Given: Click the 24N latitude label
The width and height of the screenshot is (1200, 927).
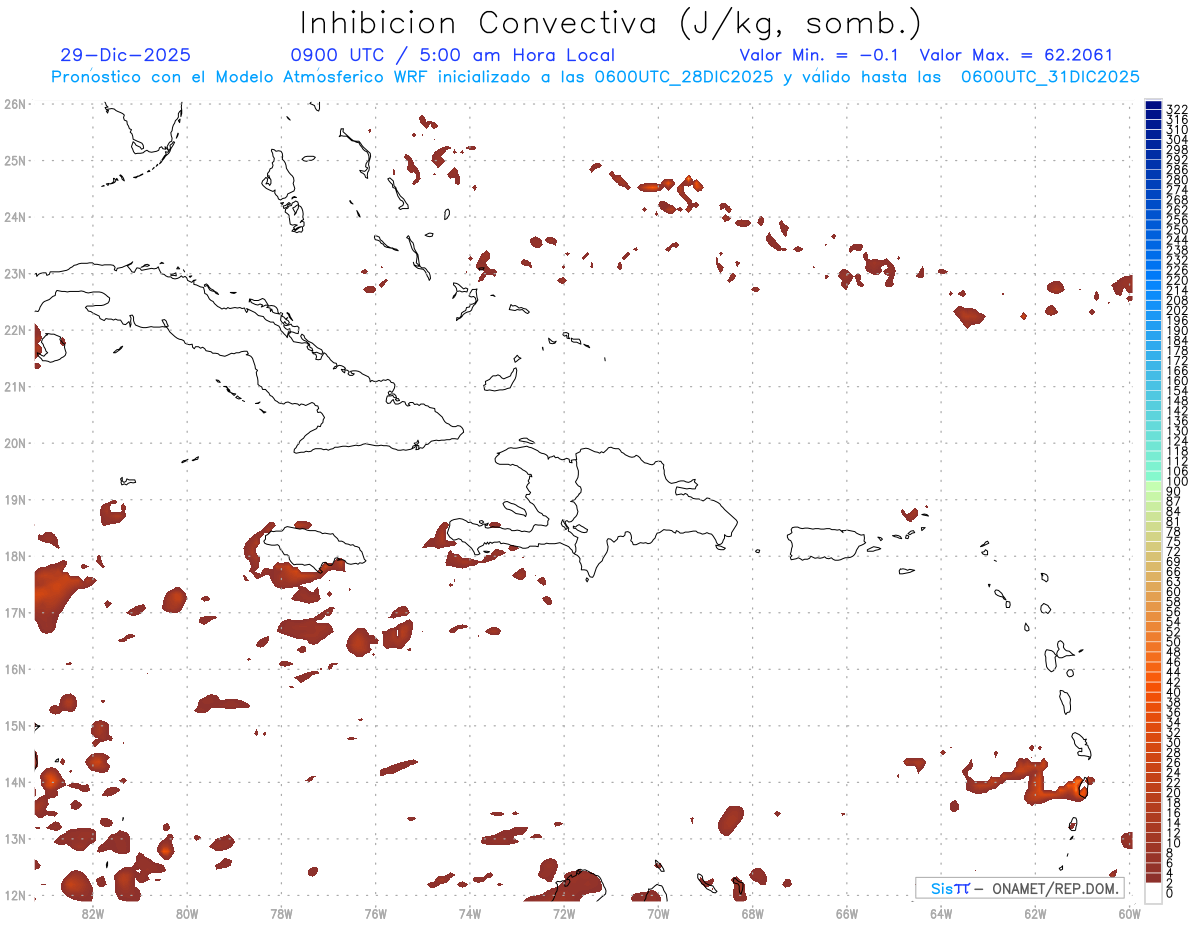Looking at the screenshot, I should [x=15, y=217].
